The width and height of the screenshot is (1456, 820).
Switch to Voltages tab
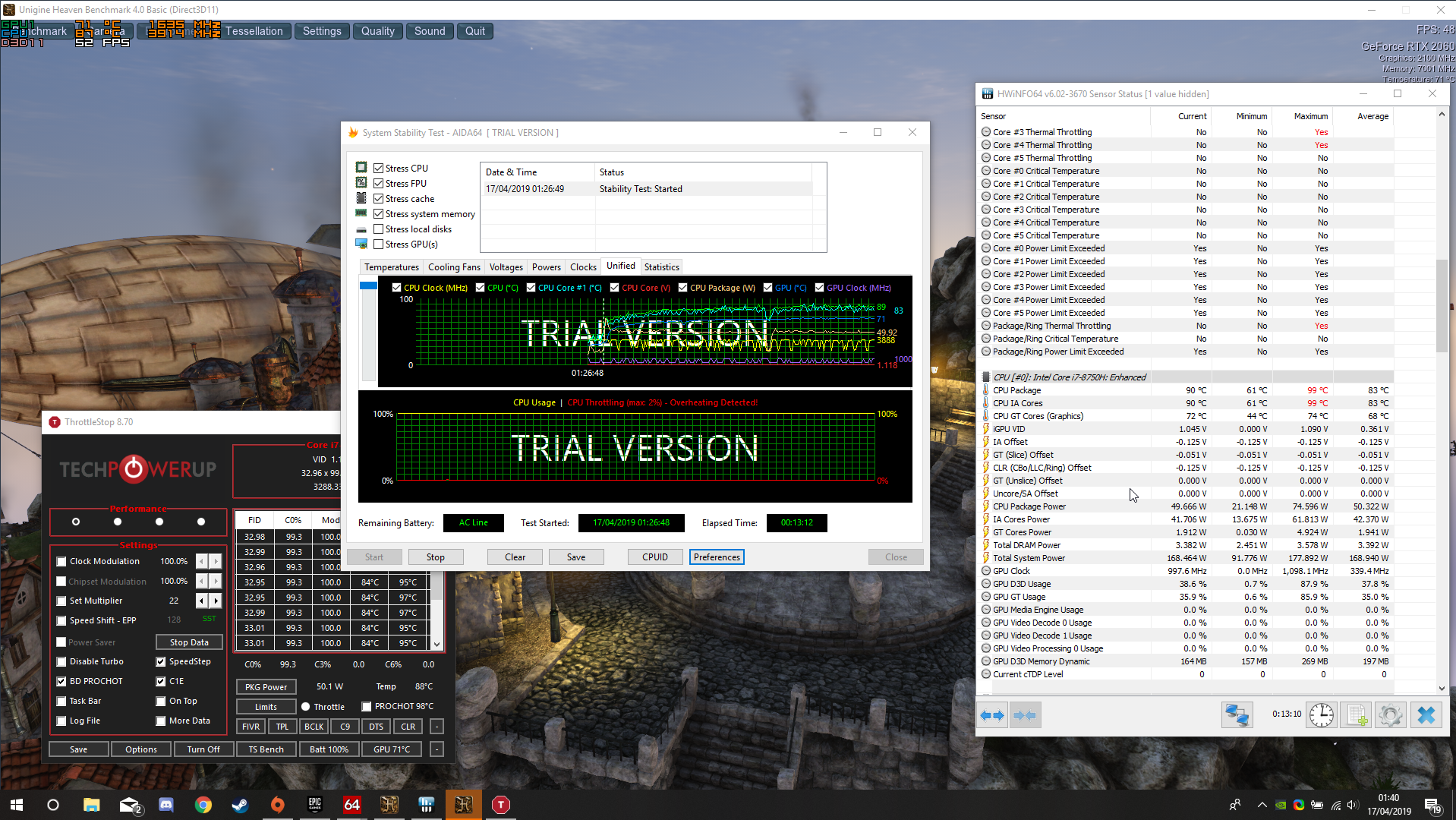506,267
